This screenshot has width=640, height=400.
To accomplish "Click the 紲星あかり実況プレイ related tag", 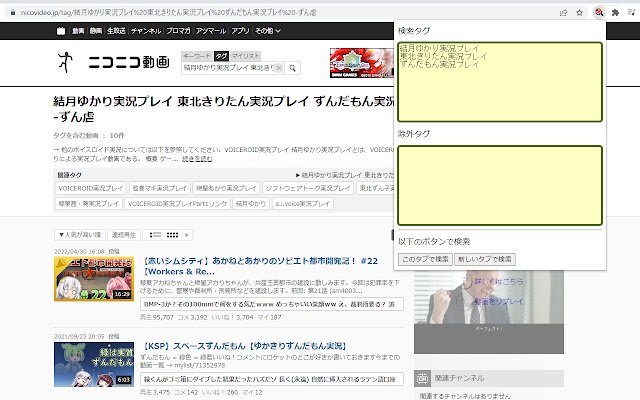I will [x=226, y=188].
